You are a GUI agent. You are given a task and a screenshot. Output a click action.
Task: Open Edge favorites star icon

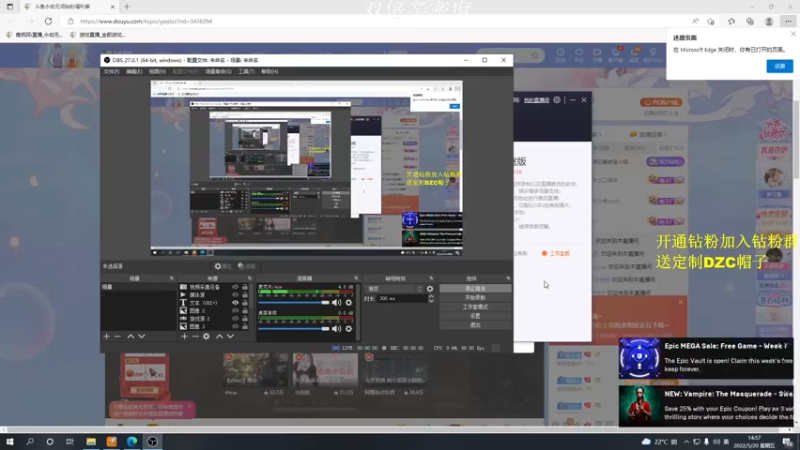pyautogui.click(x=732, y=21)
